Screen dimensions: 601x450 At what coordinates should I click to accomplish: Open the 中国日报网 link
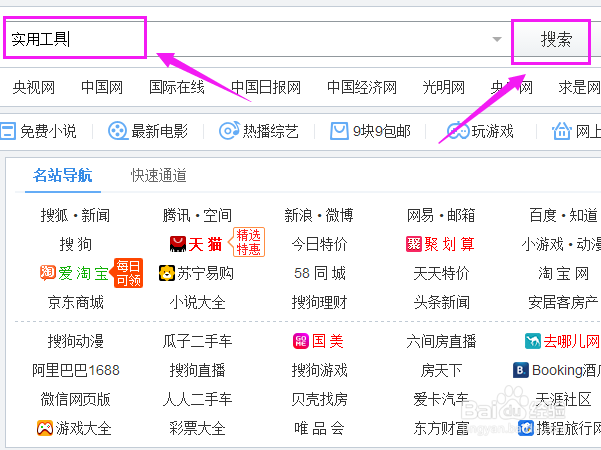[x=266, y=87]
